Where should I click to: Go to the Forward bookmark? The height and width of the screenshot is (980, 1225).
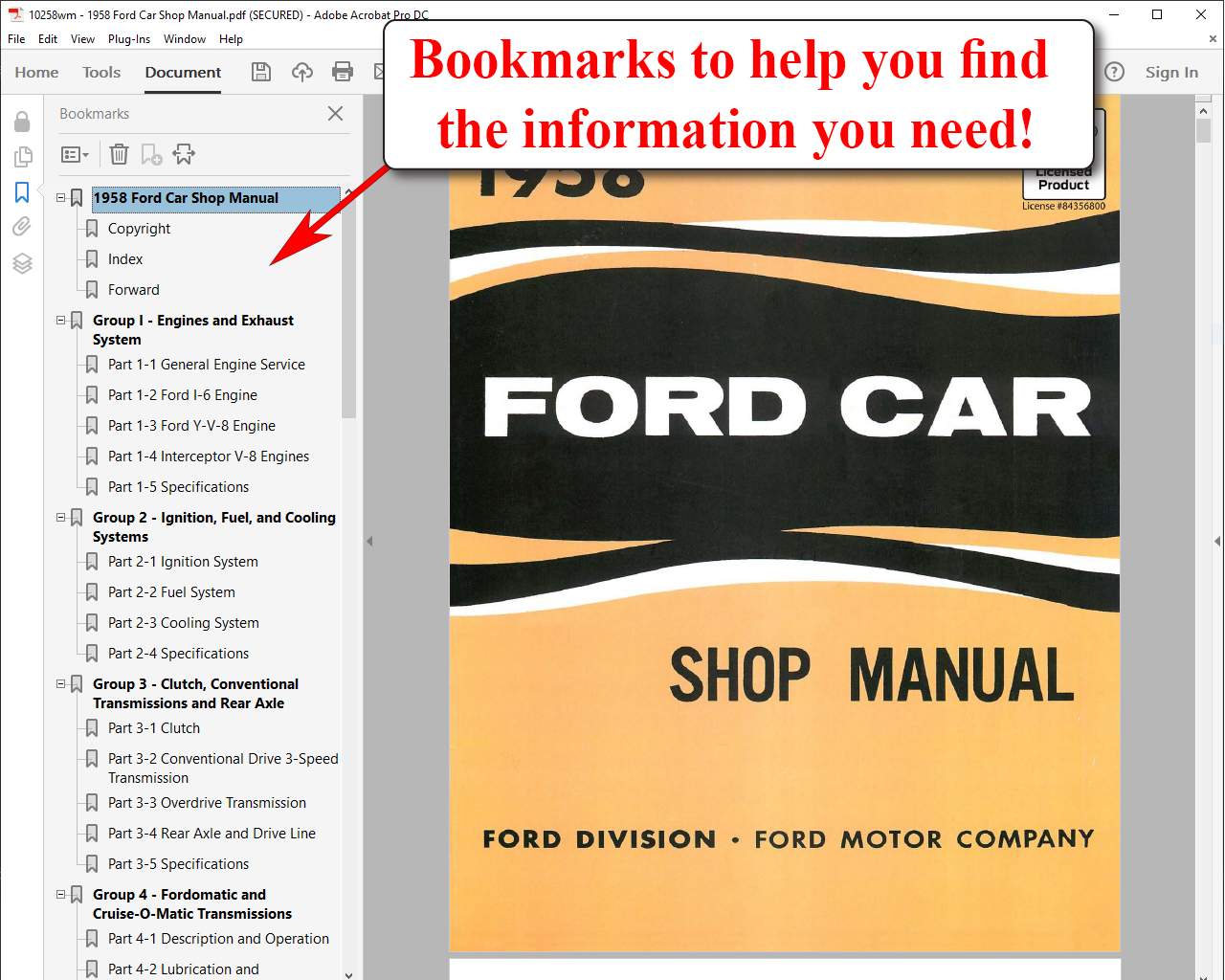pos(133,290)
